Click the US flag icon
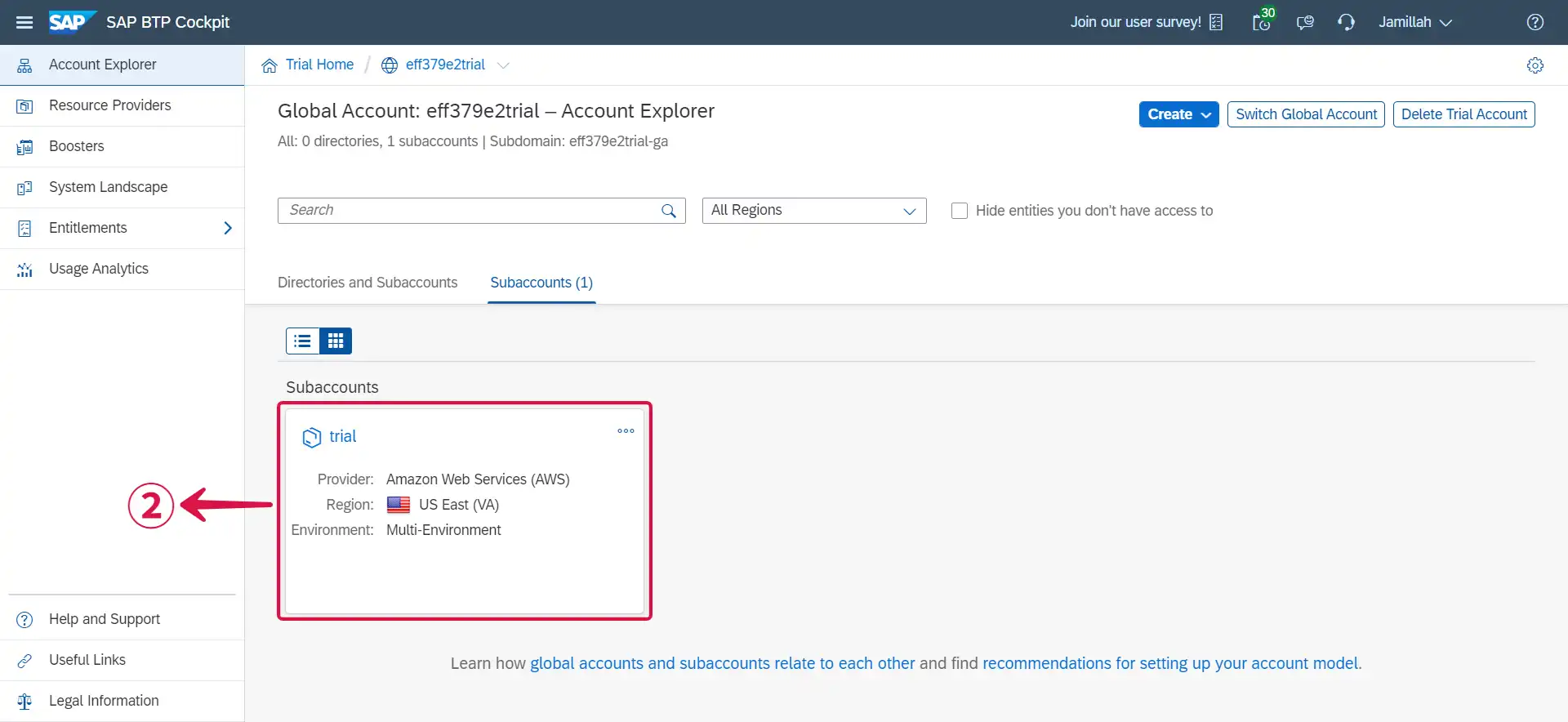The image size is (1568, 722). click(x=399, y=505)
